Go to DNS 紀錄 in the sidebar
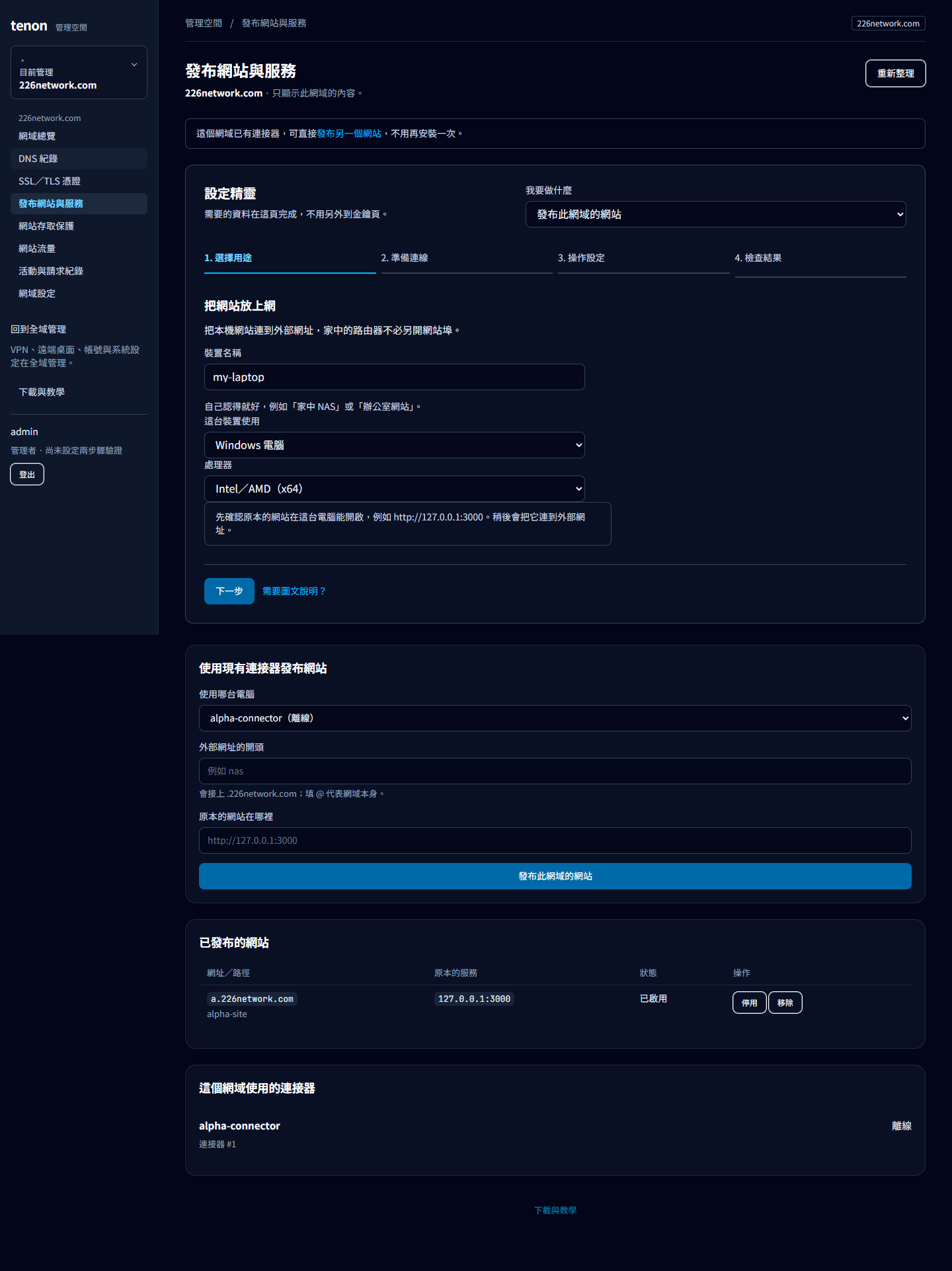952x1271 pixels. (79, 159)
